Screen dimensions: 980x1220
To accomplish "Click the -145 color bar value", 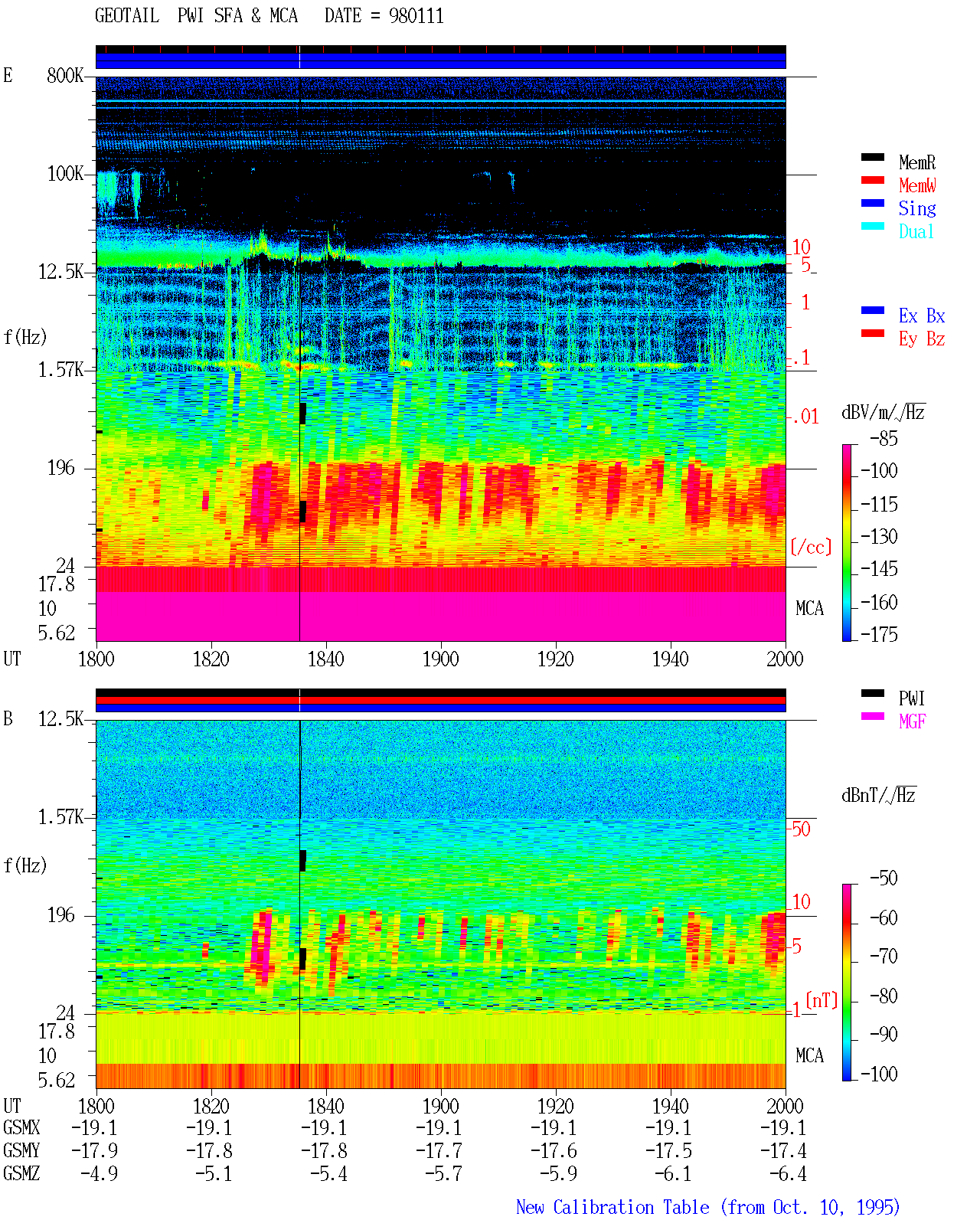I will tap(879, 569).
